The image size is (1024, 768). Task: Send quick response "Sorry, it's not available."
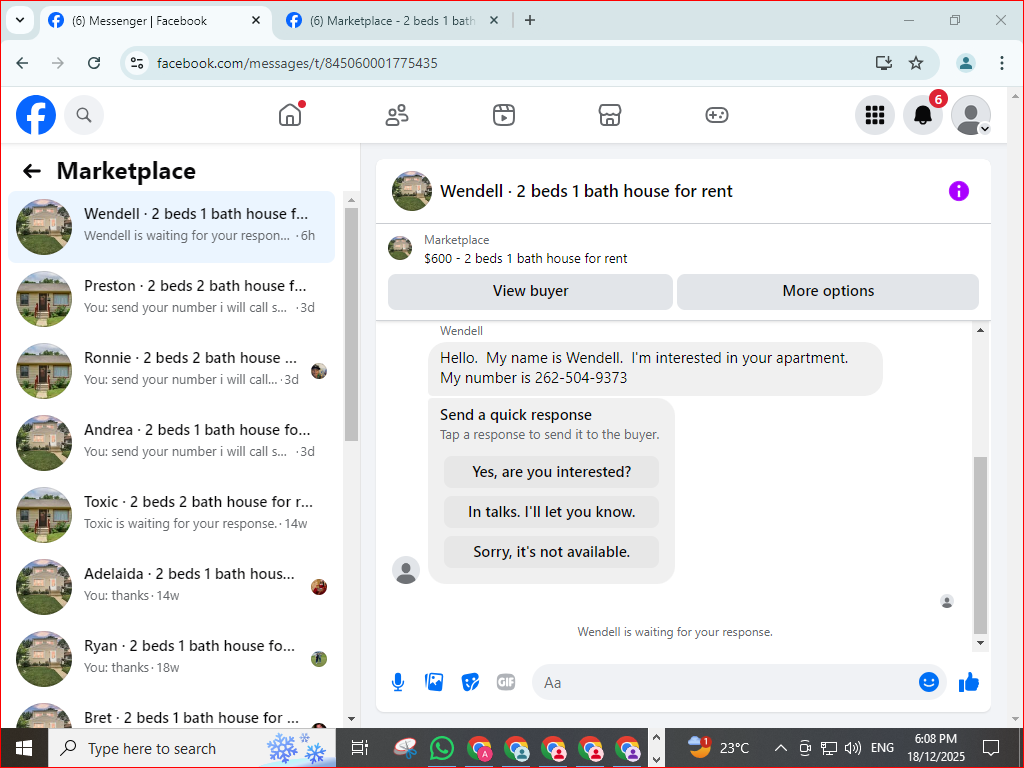pos(551,552)
